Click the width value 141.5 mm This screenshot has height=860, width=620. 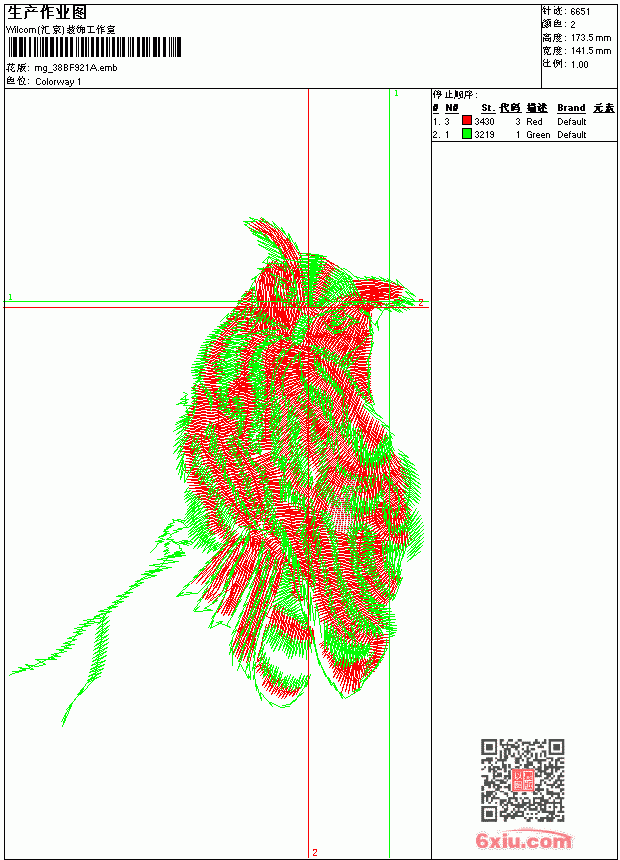click(591, 51)
